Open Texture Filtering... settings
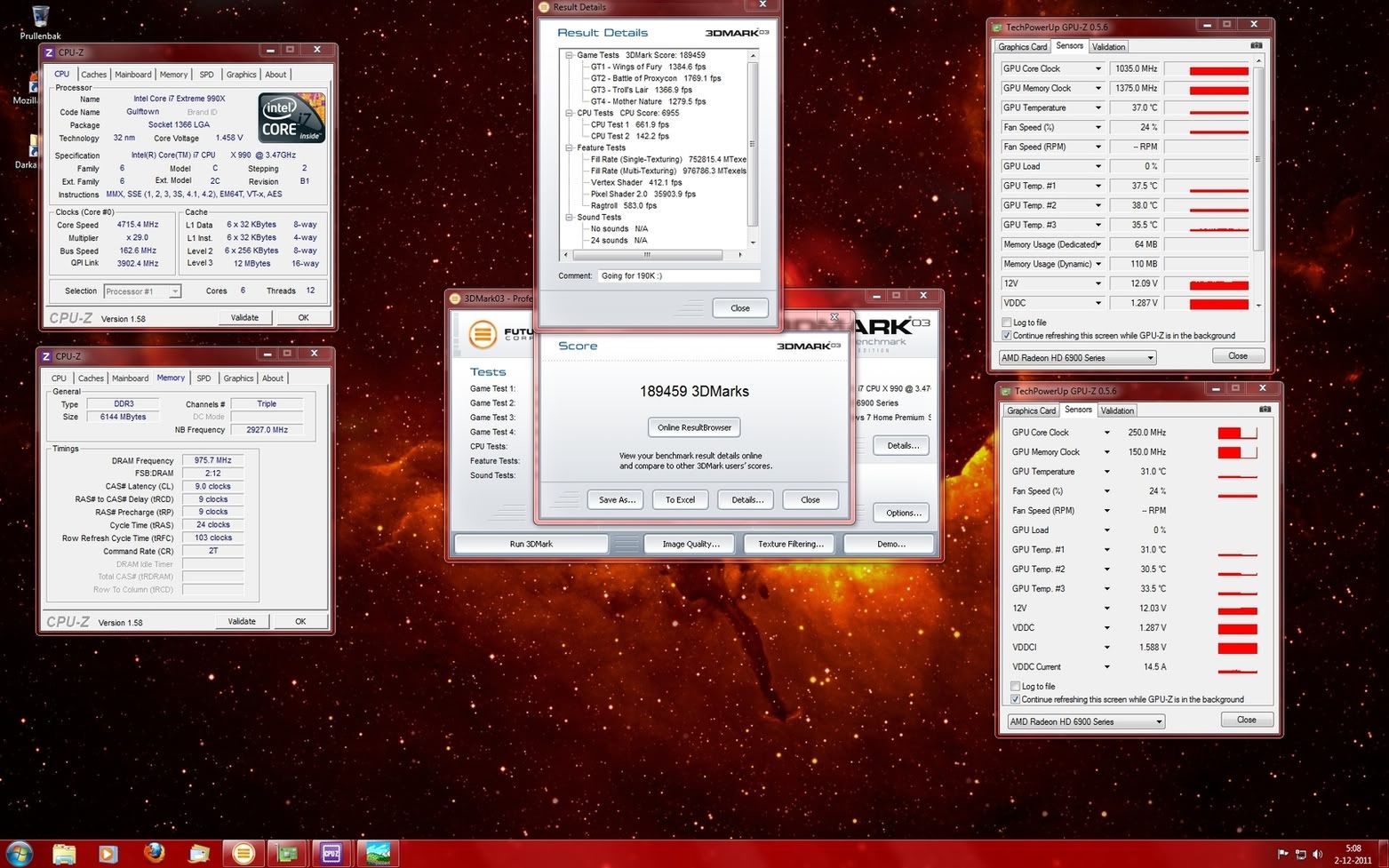 pyautogui.click(x=790, y=544)
